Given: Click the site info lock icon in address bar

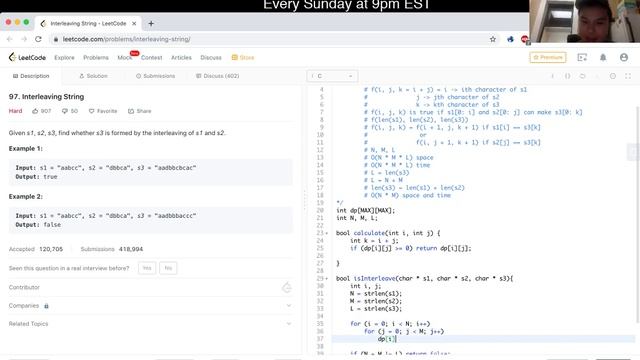Looking at the screenshot, I should pyautogui.click(x=56, y=39).
